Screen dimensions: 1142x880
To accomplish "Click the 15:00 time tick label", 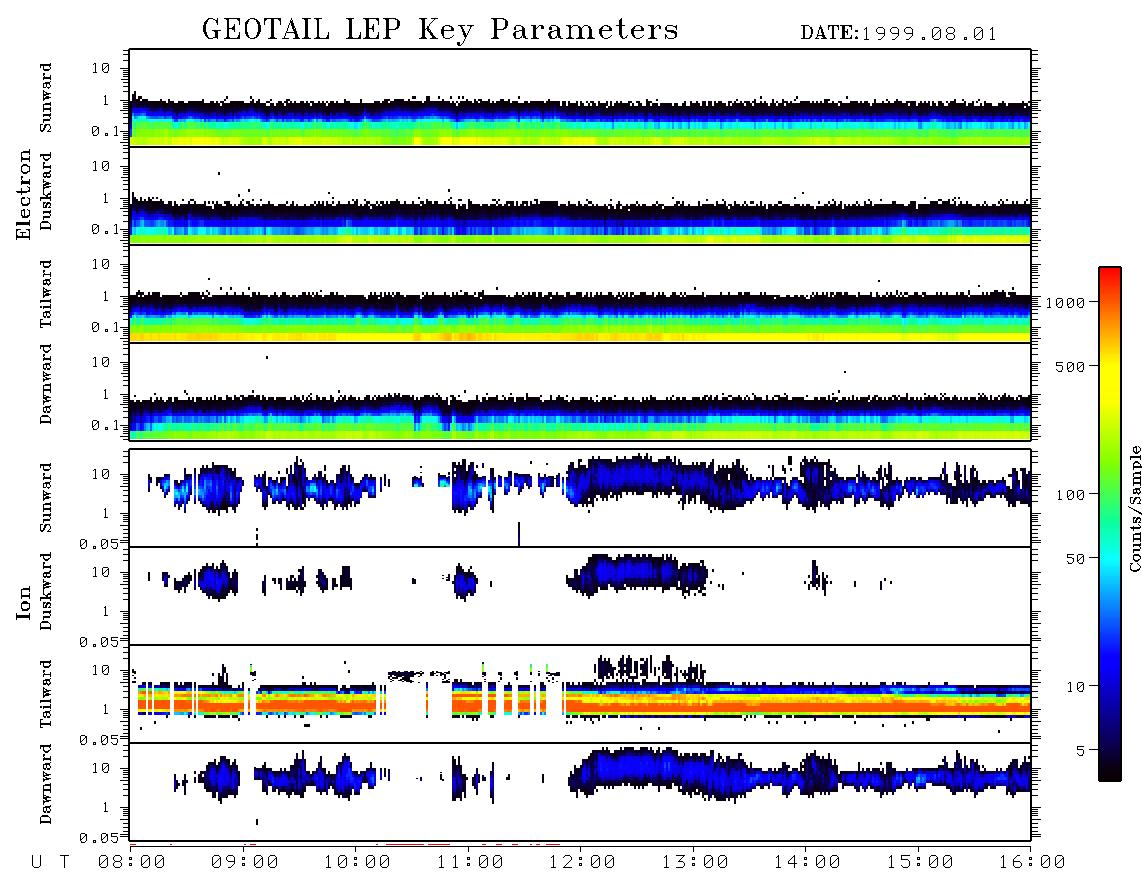I will pos(920,862).
